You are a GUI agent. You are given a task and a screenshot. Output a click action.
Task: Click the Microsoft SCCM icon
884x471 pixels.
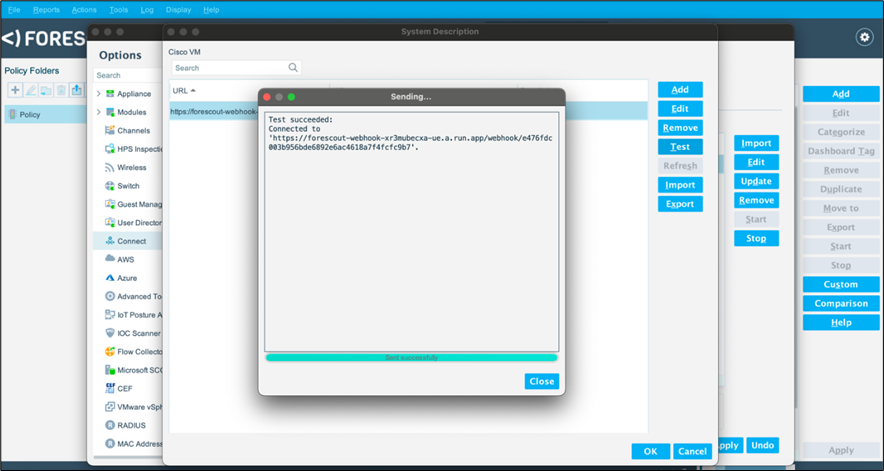(110, 370)
